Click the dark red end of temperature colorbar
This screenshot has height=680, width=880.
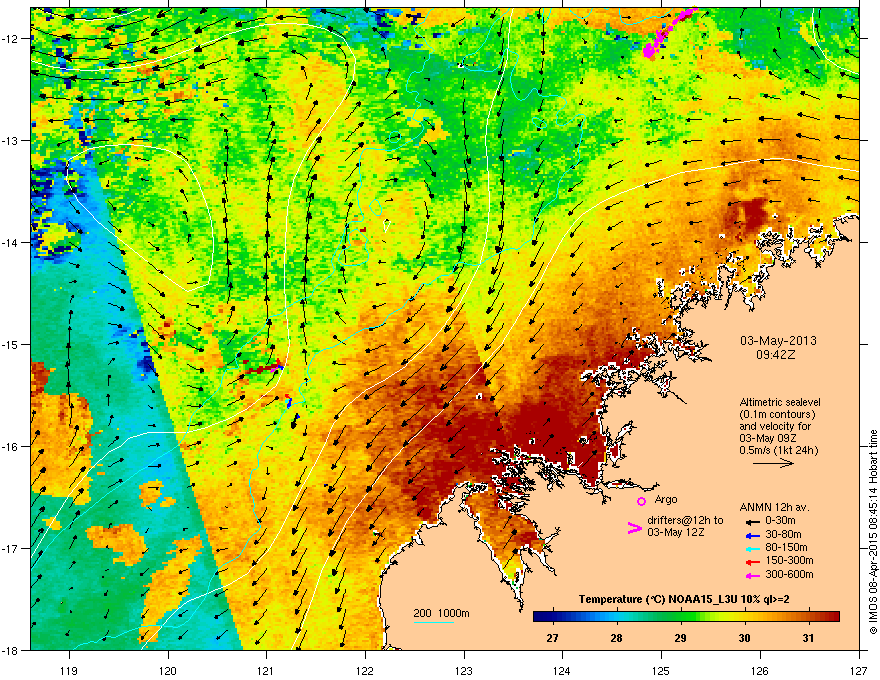833,617
